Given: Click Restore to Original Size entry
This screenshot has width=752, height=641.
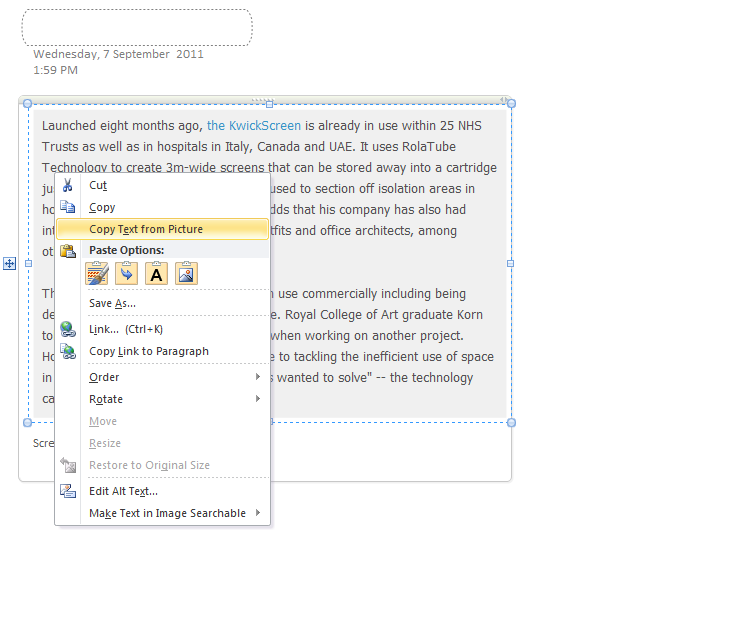Looking at the screenshot, I should [163, 465].
